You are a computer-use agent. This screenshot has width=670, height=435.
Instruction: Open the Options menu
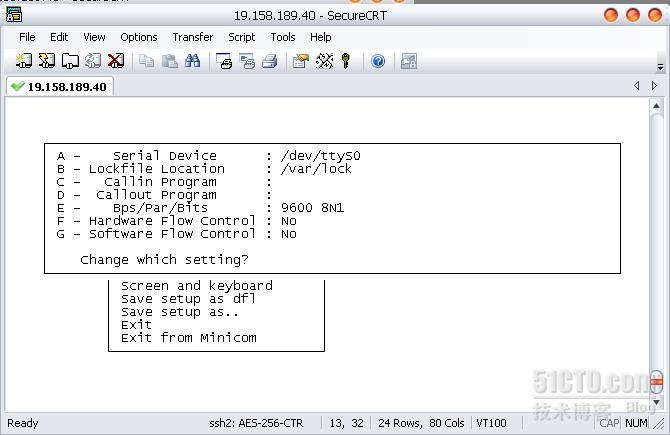pos(139,37)
